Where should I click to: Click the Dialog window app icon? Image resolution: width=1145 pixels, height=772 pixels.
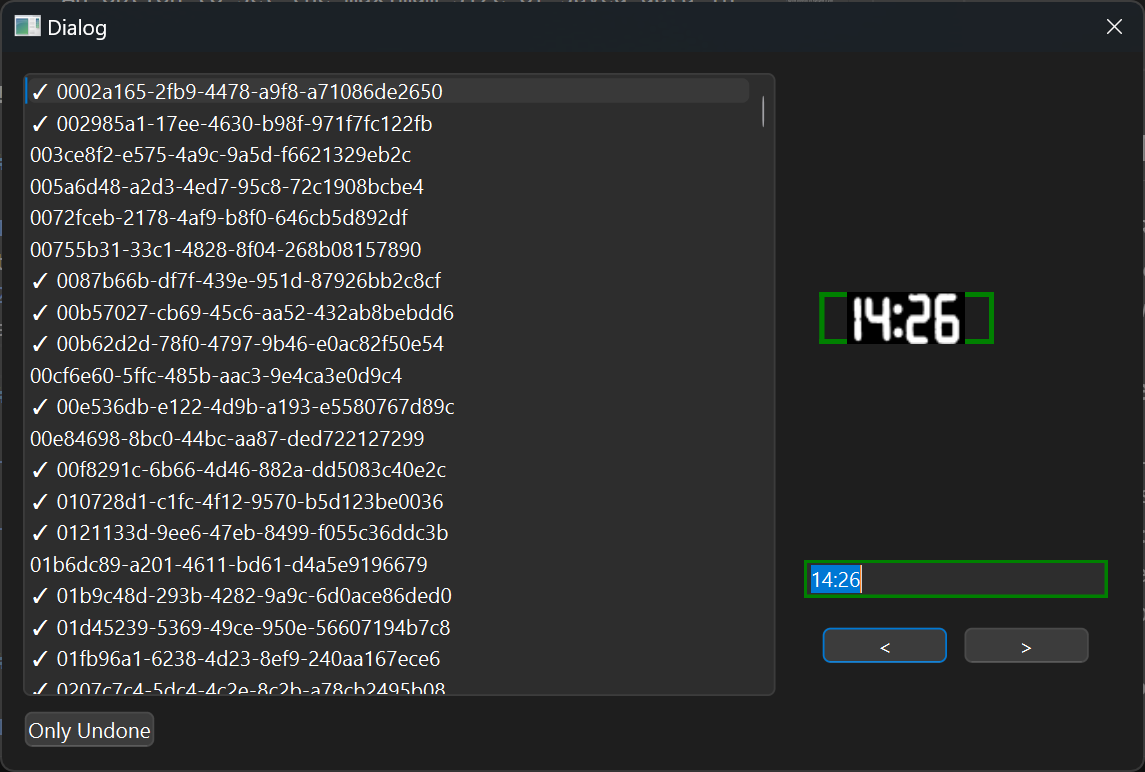[x=27, y=27]
